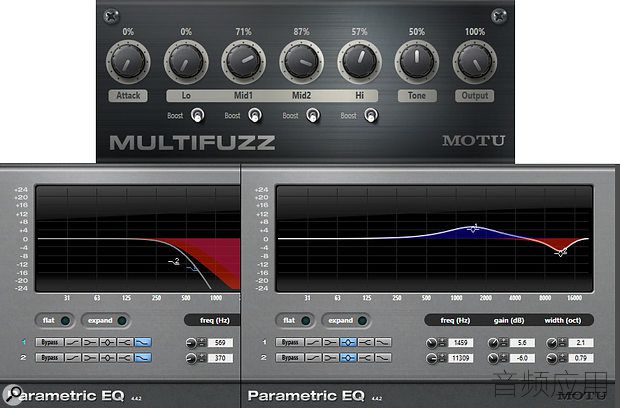Select low shelf filter for the 569 Hz band
The image size is (620, 408).
(90, 342)
